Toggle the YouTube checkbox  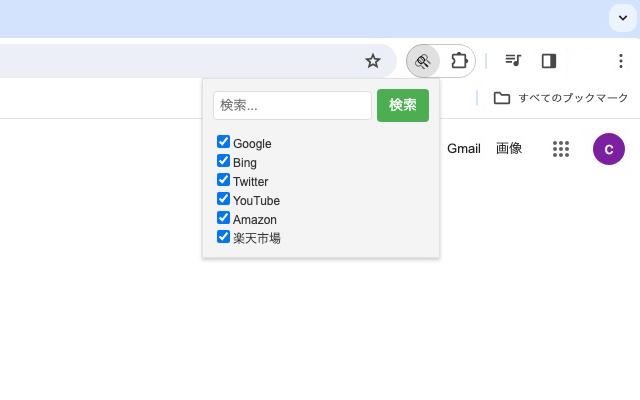pos(223,199)
